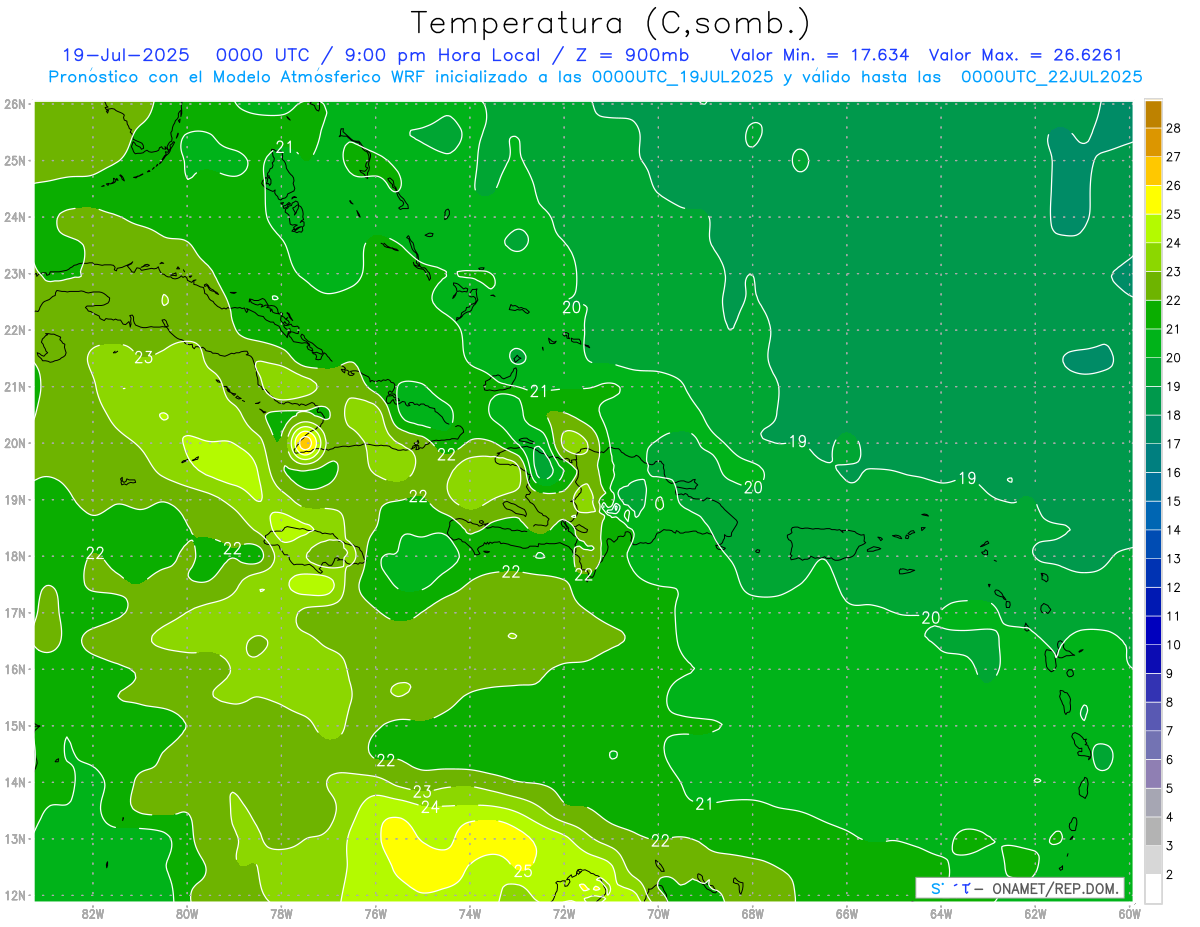Image resolution: width=1200 pixels, height=927 pixels.
Task: Click the "24N" latitude axis label
Action: [x=15, y=217]
